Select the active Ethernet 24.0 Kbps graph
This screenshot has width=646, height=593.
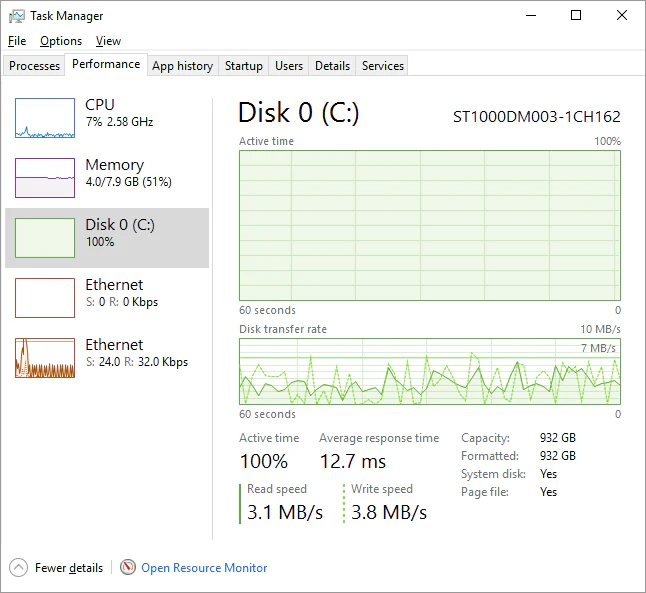45,358
